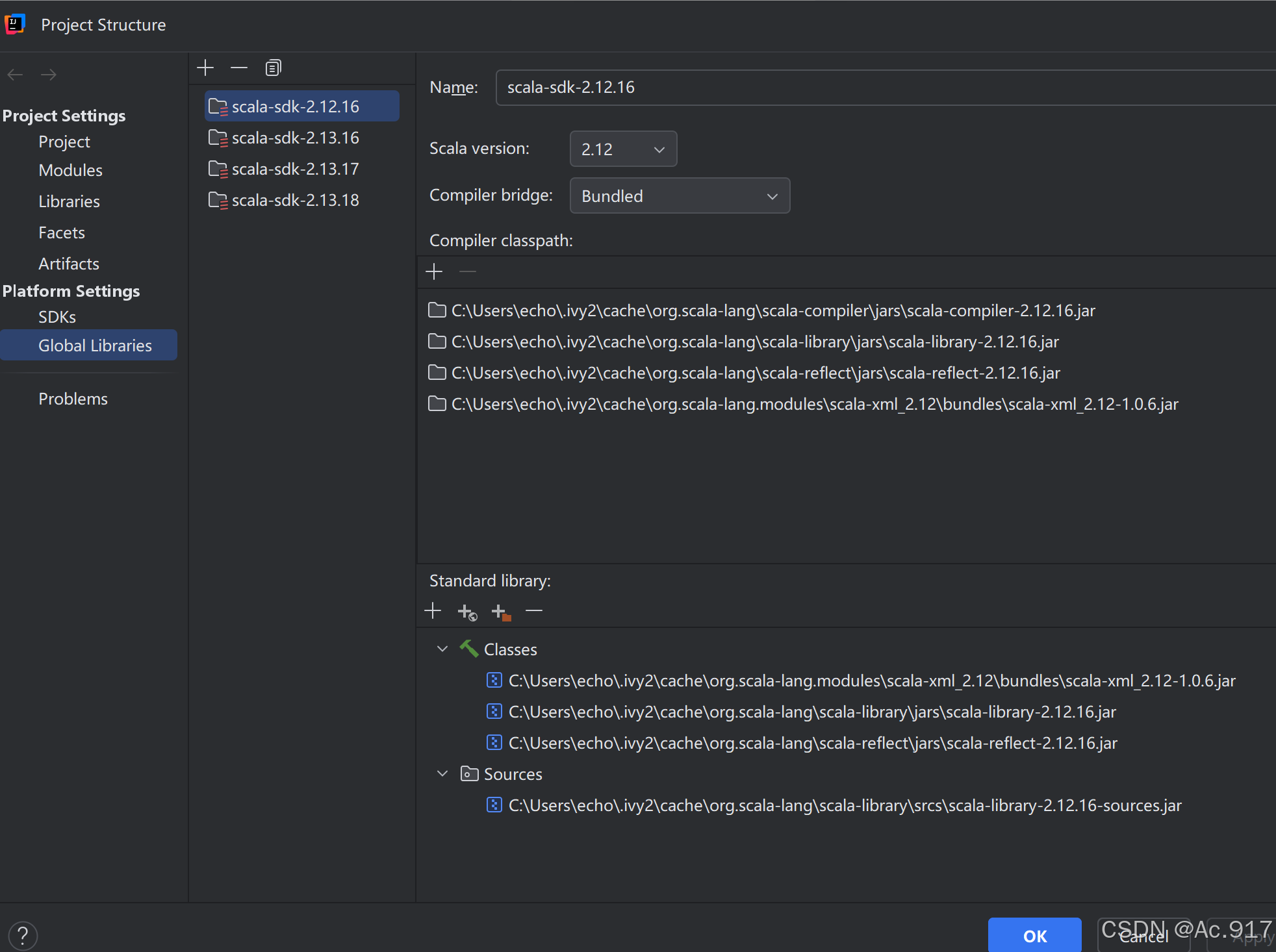Viewport: 1276px width, 952px height.
Task: Open the Problems section
Action: 73,398
